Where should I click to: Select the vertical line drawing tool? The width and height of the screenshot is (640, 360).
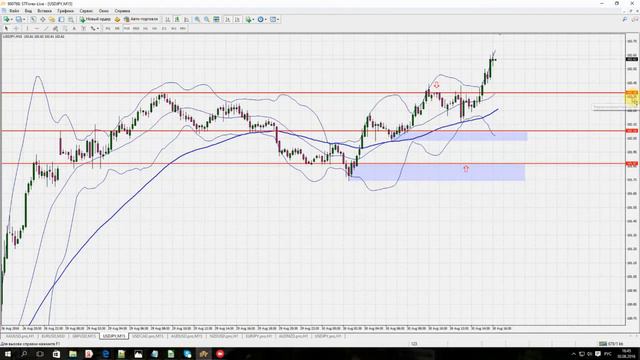point(27,28)
